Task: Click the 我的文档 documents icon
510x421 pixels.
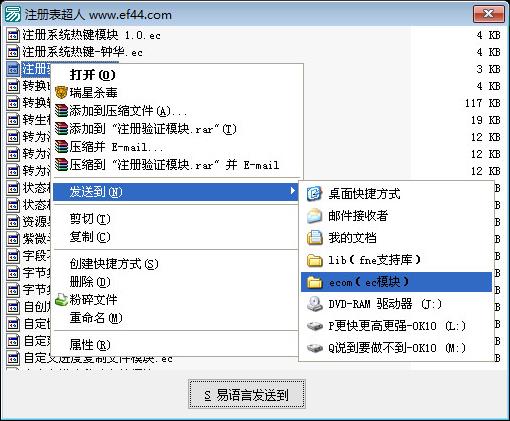Action: pos(314,238)
